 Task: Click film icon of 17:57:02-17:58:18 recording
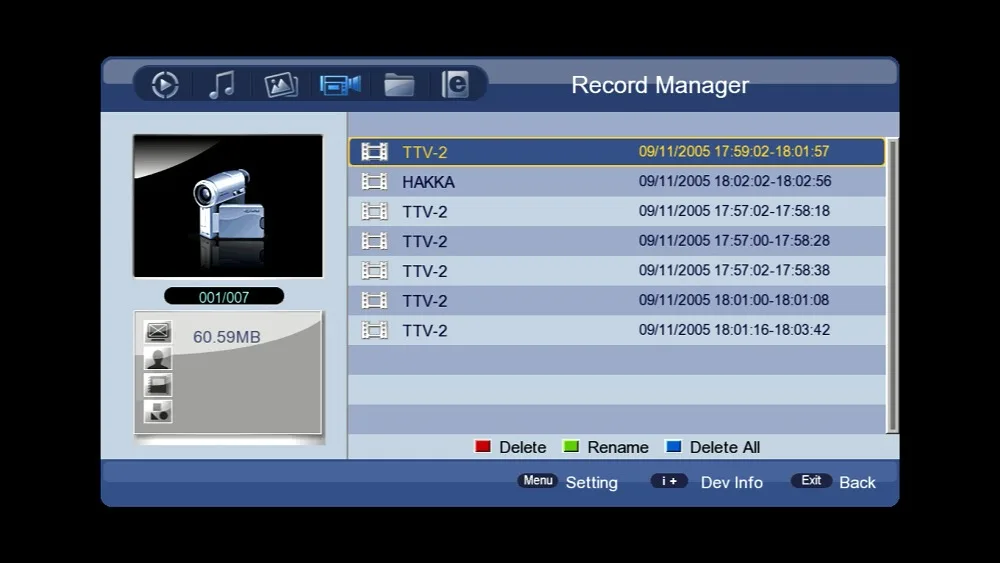[374, 211]
